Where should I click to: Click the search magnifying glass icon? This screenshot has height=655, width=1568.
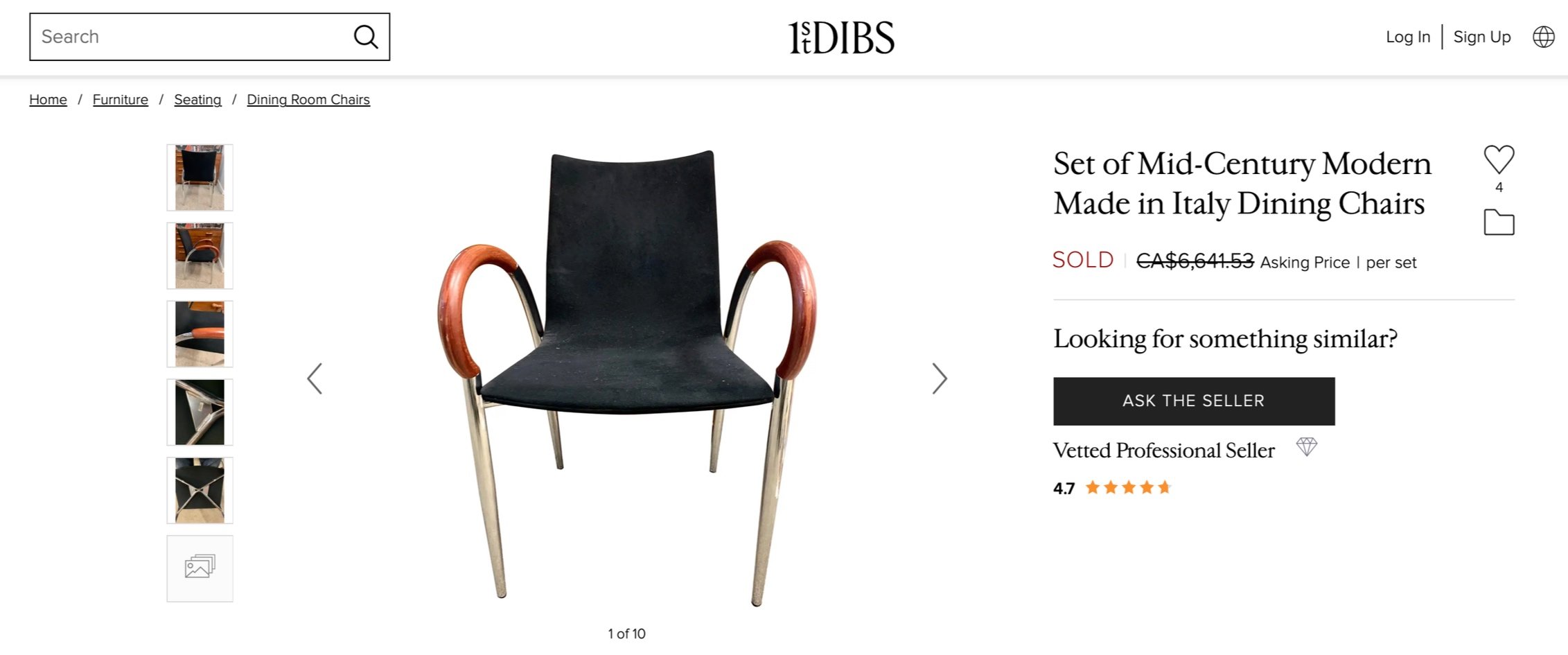point(365,37)
